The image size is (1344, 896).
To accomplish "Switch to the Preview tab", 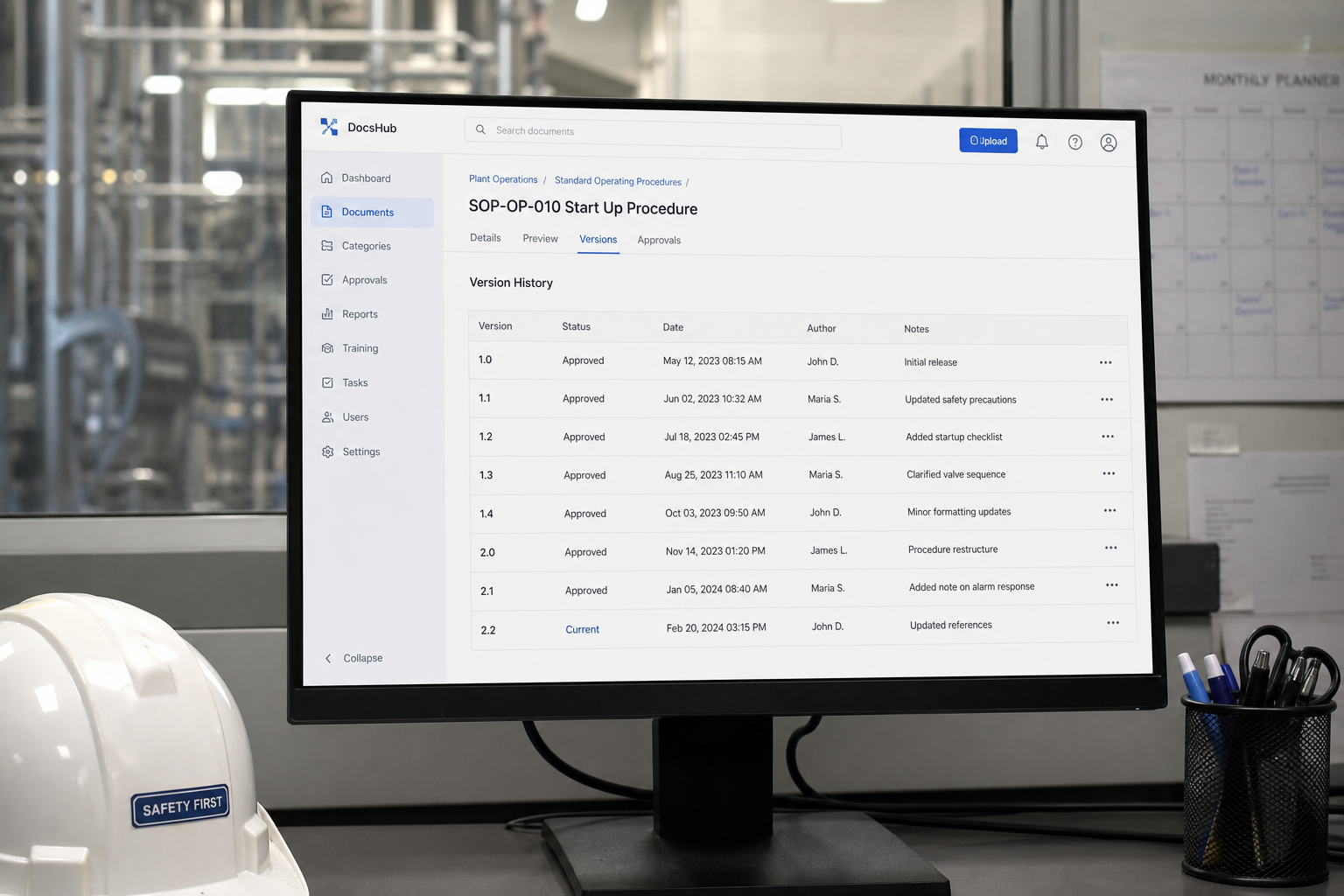I will click(540, 239).
